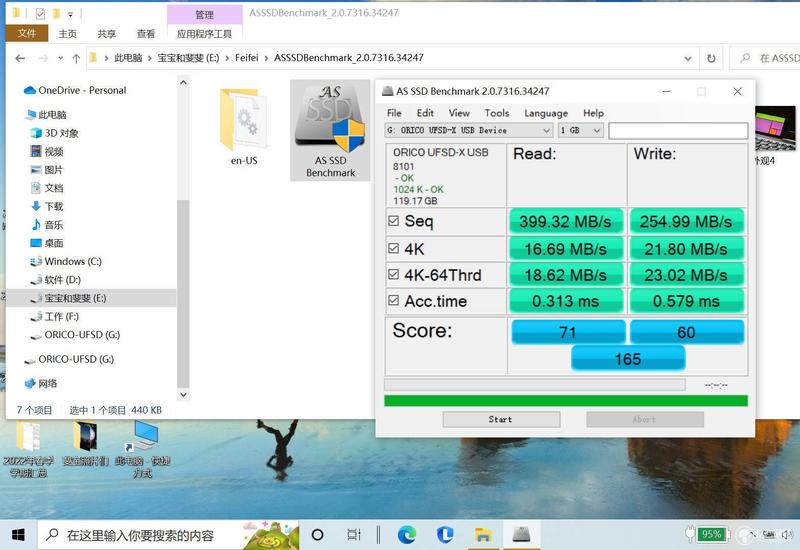Open the AS SSD Benchmark executable icon
The width and height of the screenshot is (800, 550).
pyautogui.click(x=330, y=130)
